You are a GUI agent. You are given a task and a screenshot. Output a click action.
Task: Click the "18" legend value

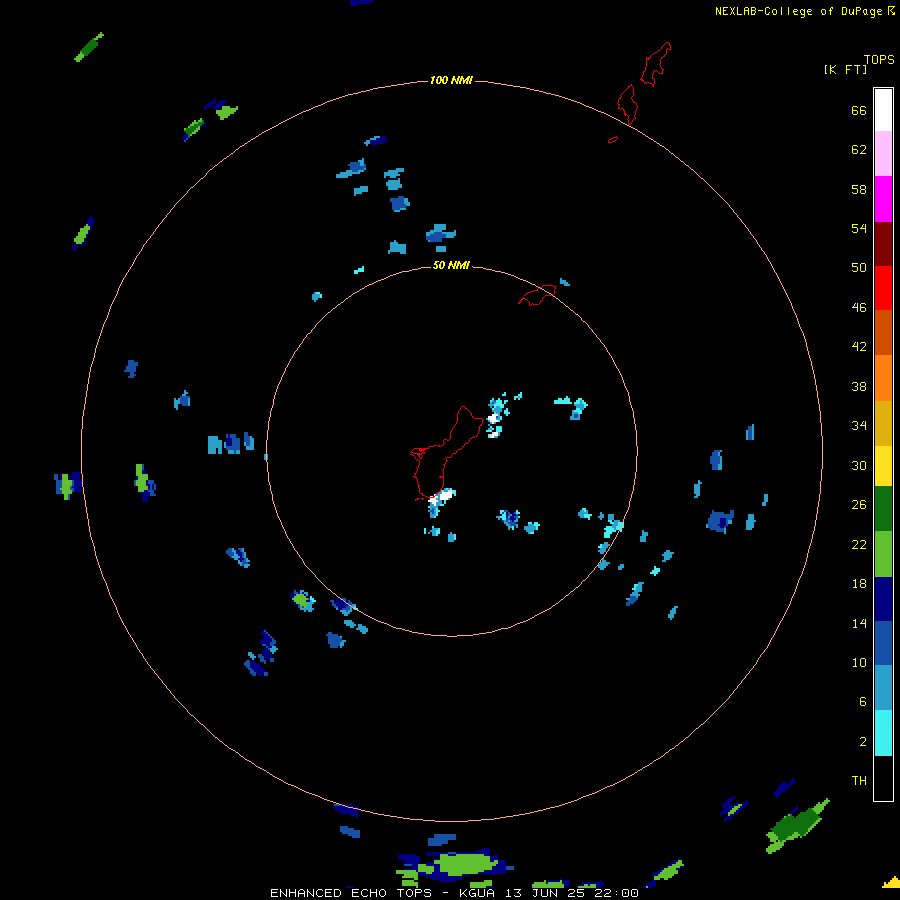point(859,584)
